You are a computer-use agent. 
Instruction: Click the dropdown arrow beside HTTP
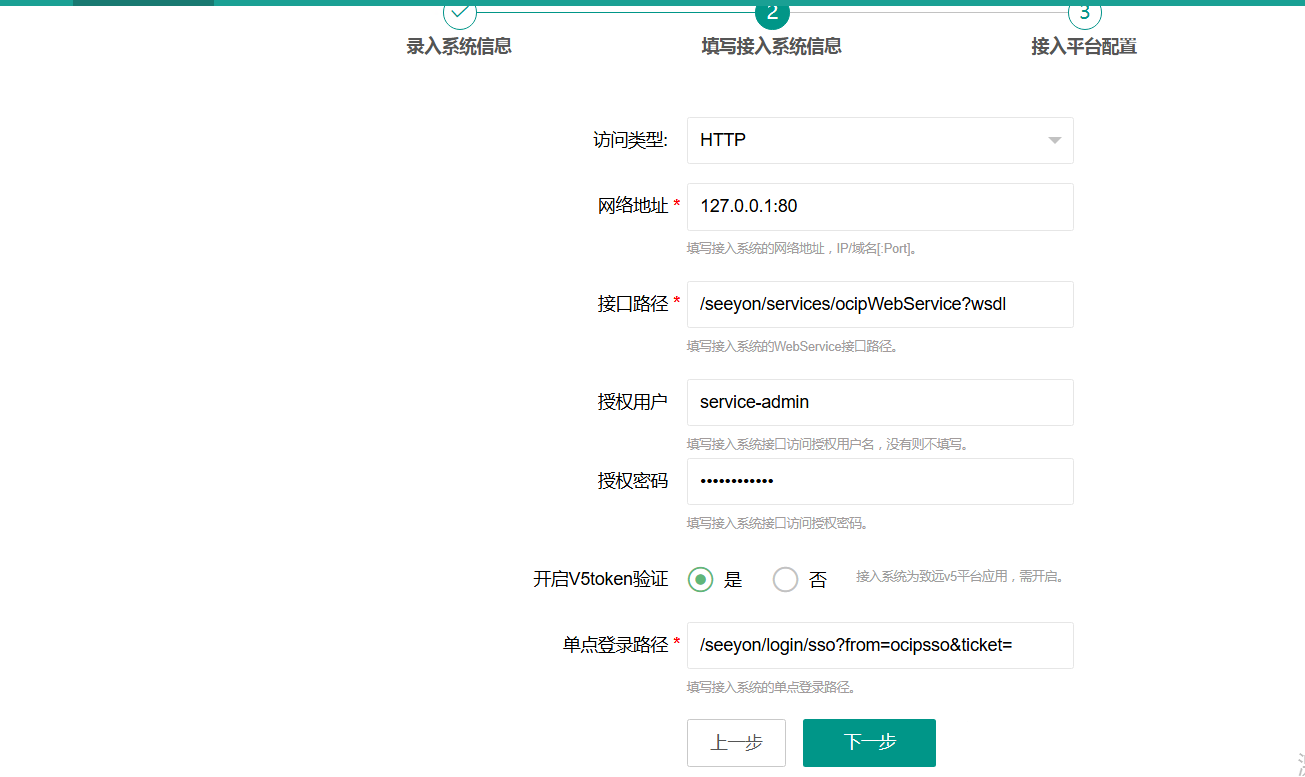click(x=1054, y=140)
